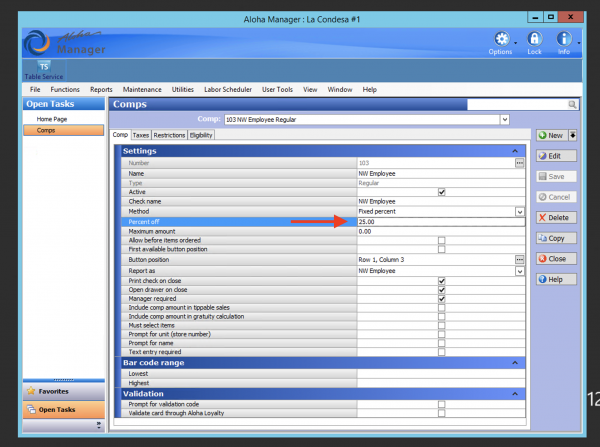
Task: Open the New button dropdown arrow
Action: coord(573,135)
